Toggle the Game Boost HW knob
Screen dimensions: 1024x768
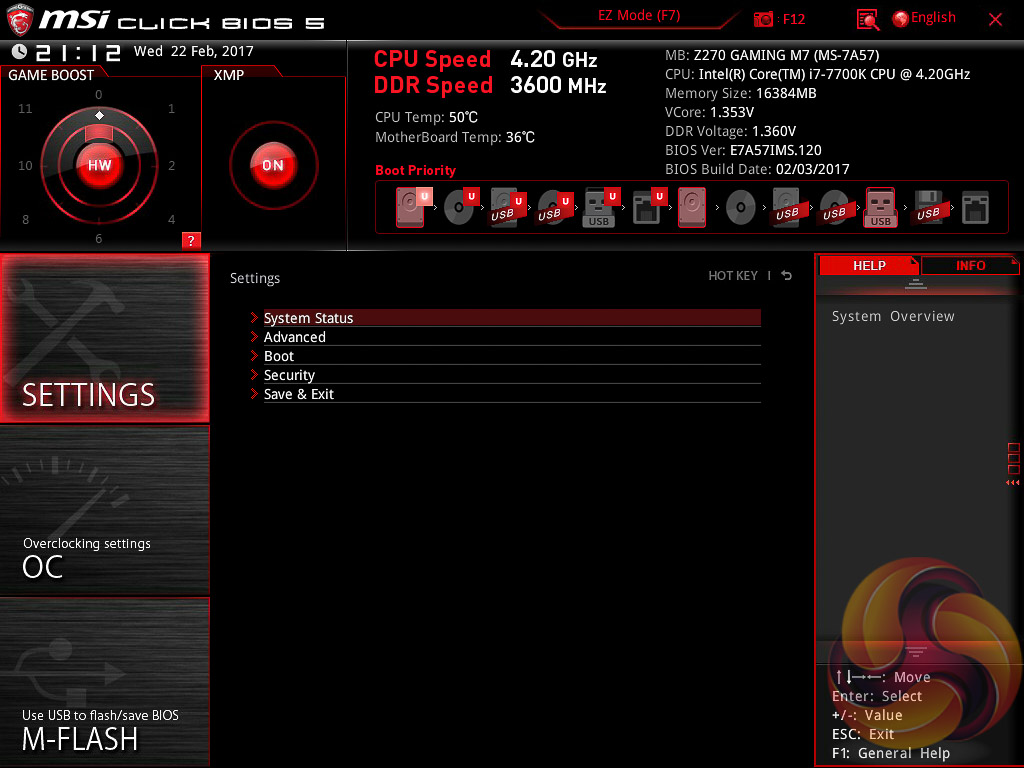[99, 165]
